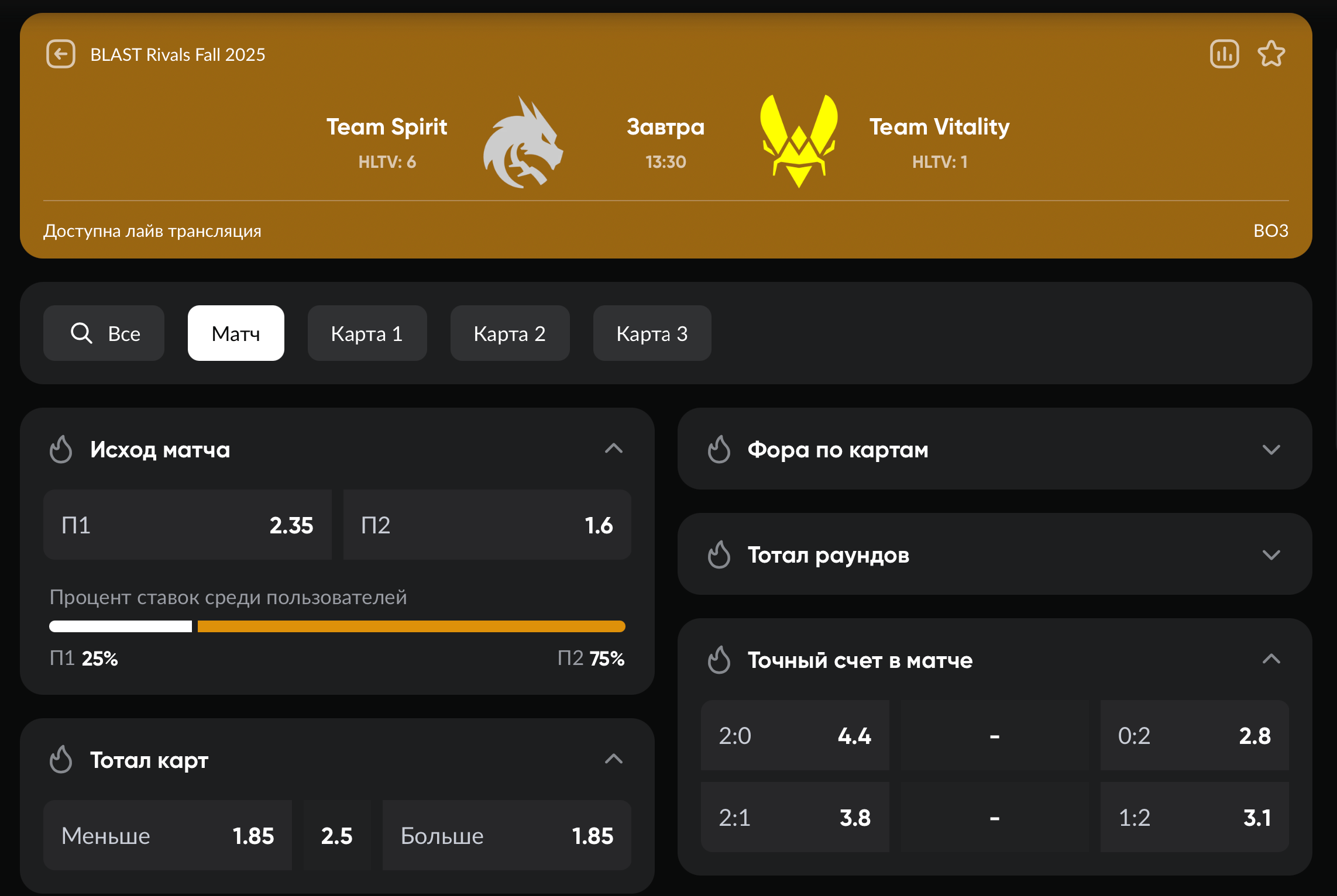Switch to the Карта 3 tab

652,333
